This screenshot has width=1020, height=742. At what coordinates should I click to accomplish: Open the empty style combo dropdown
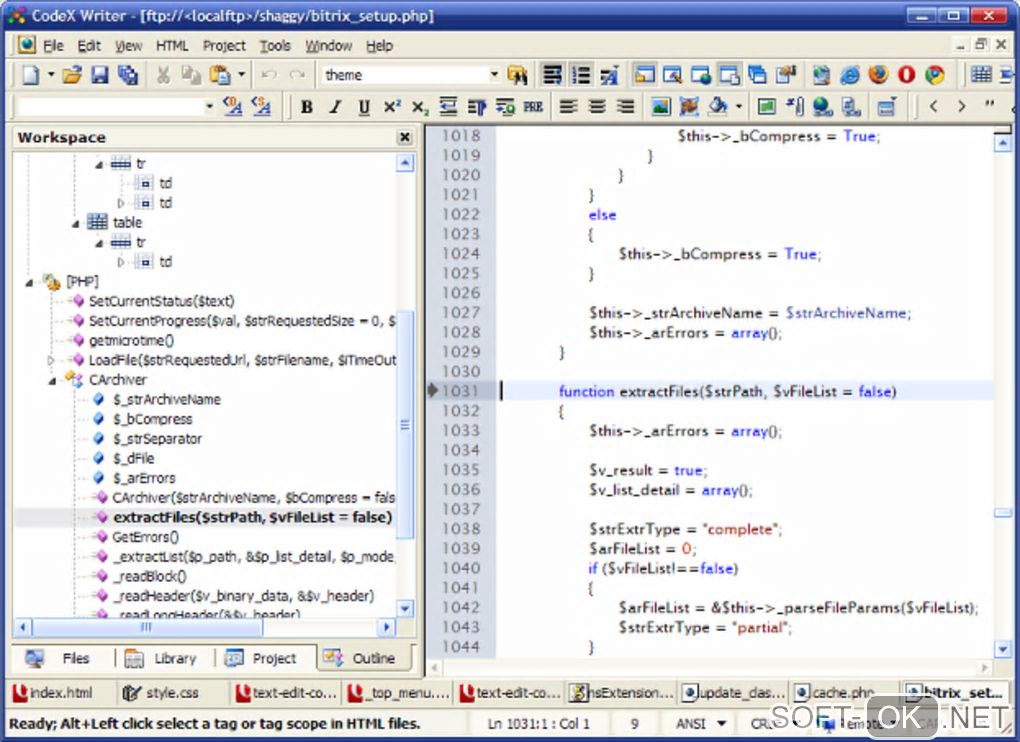pyautogui.click(x=209, y=106)
